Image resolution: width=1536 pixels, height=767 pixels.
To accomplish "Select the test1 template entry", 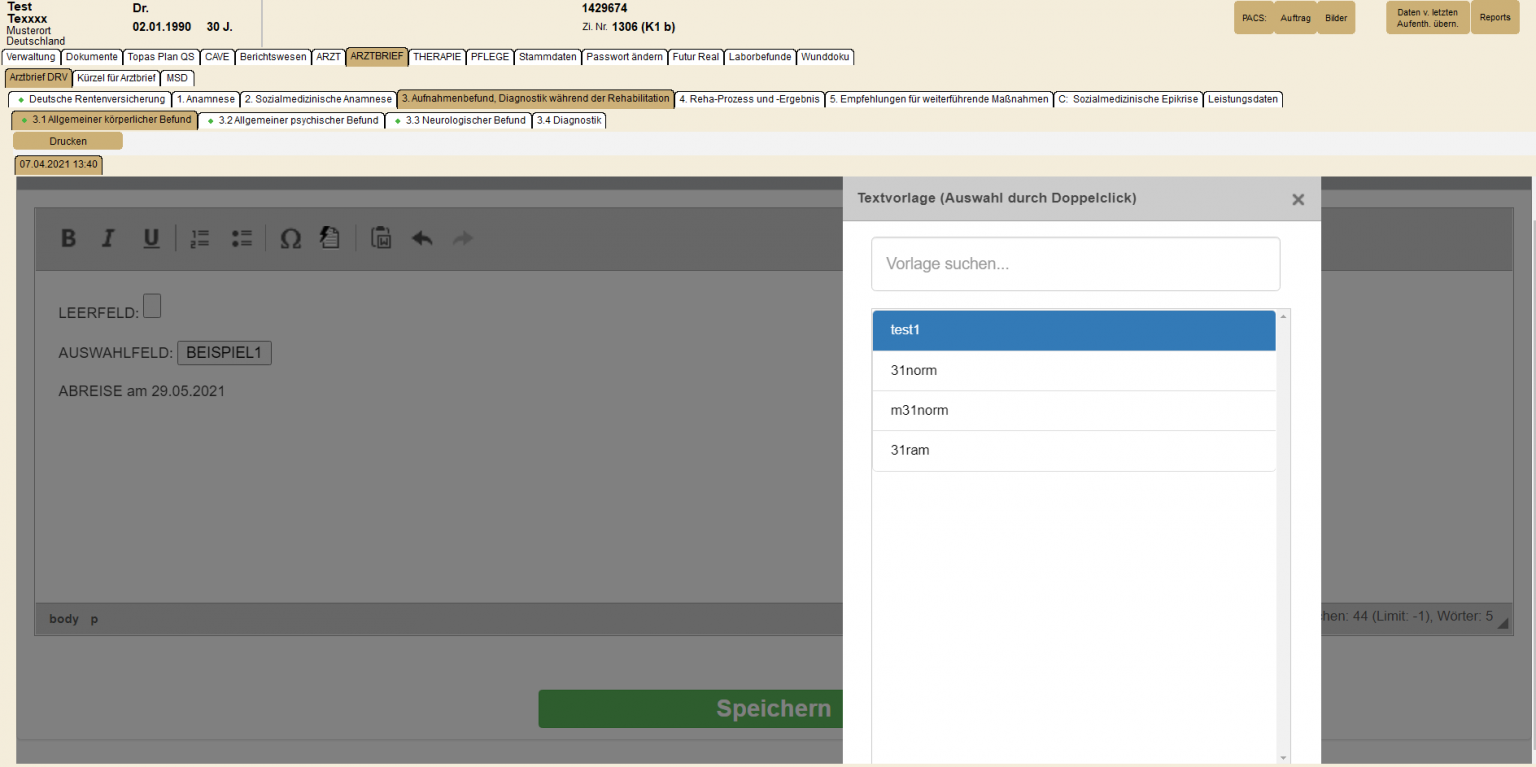I will 1073,330.
